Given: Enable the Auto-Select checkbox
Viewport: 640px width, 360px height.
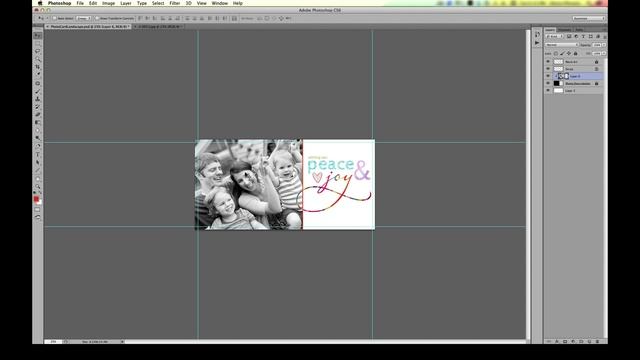Looking at the screenshot, I should 54,18.
